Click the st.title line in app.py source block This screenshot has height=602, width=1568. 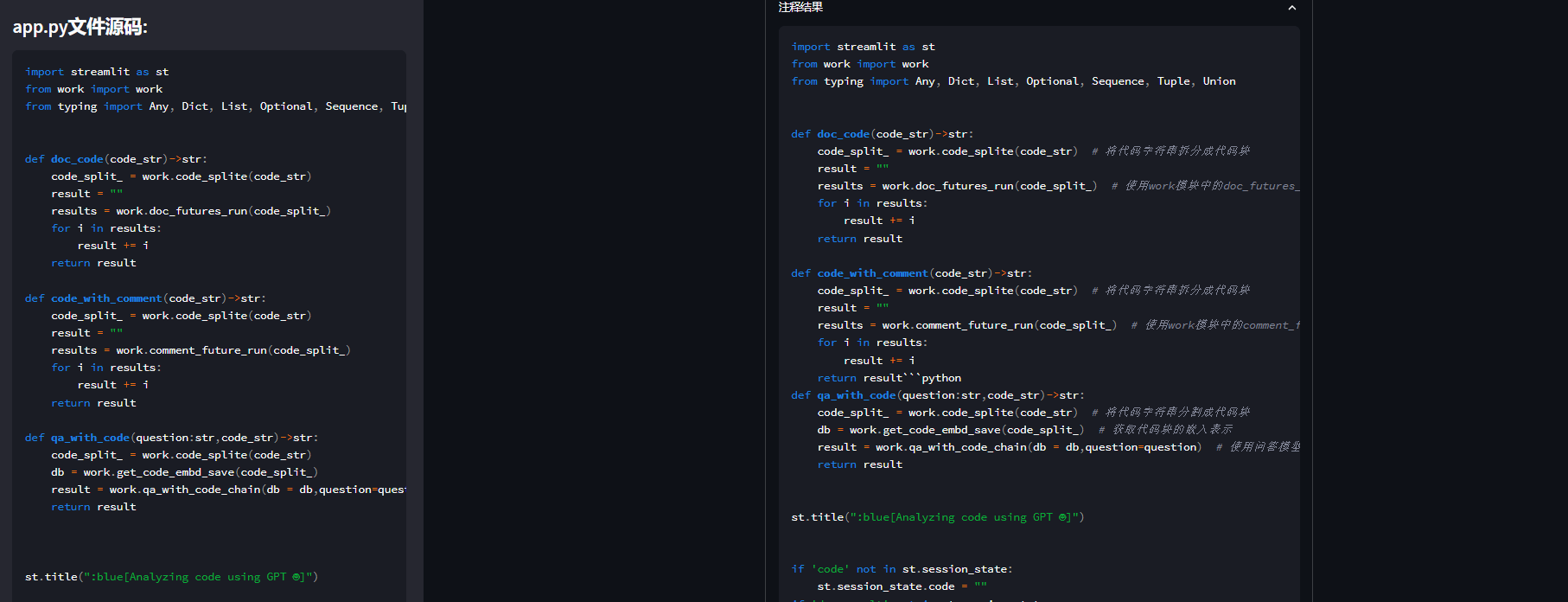point(171,577)
